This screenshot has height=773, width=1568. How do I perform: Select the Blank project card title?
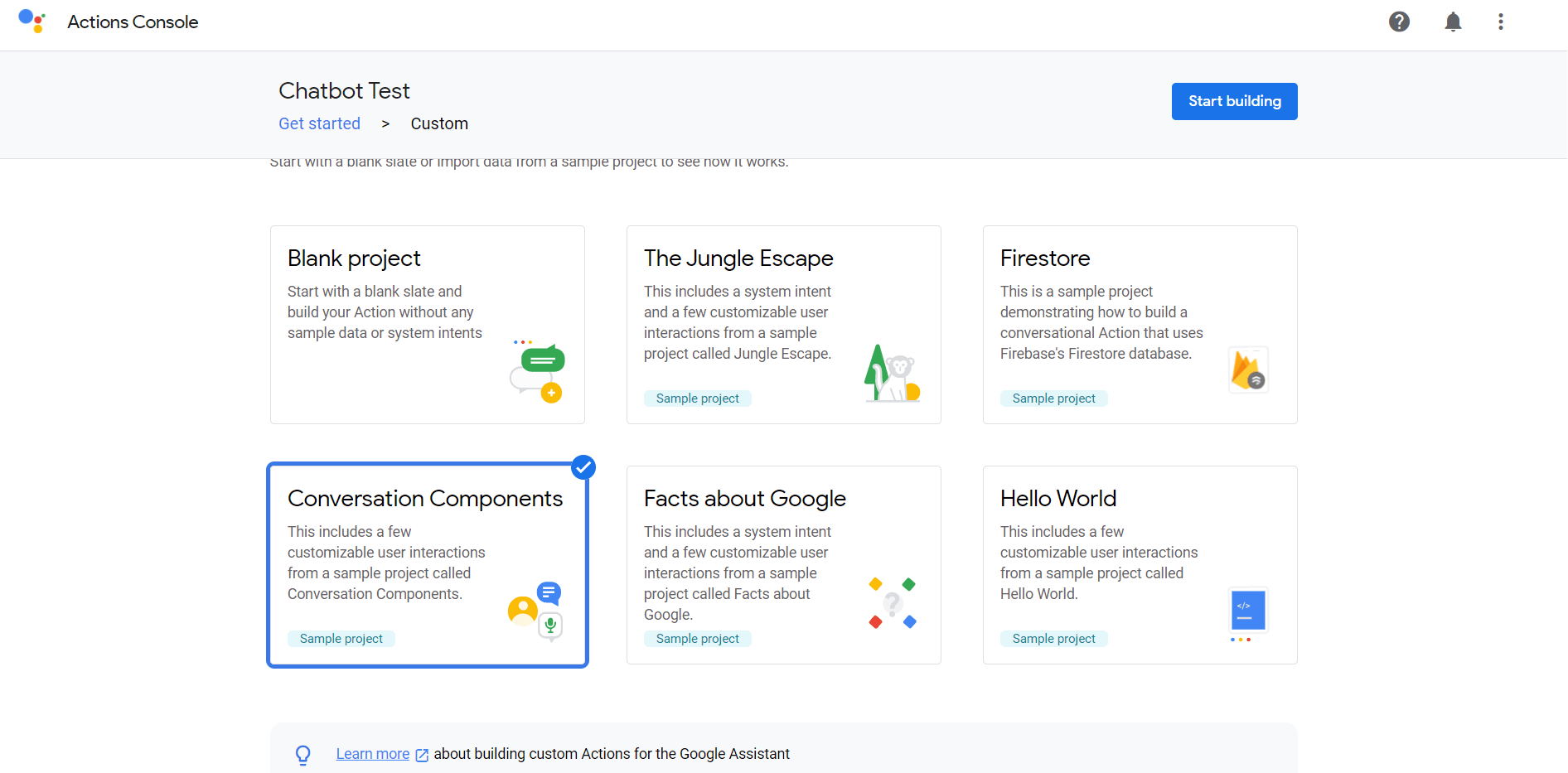click(354, 258)
